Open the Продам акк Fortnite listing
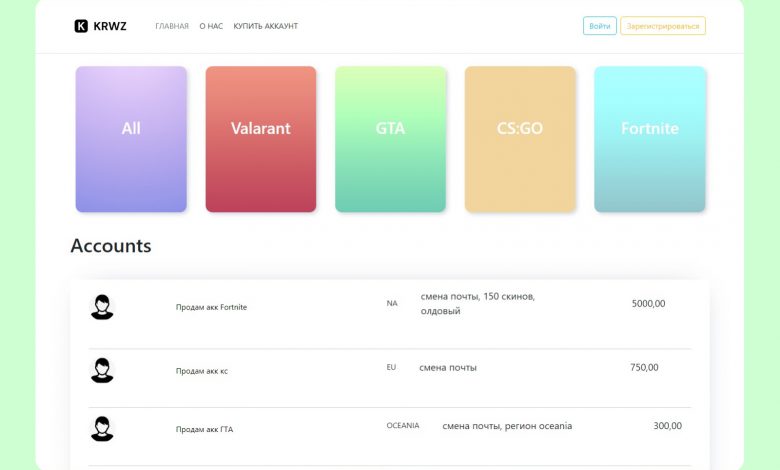Image resolution: width=780 pixels, height=470 pixels. [x=211, y=307]
